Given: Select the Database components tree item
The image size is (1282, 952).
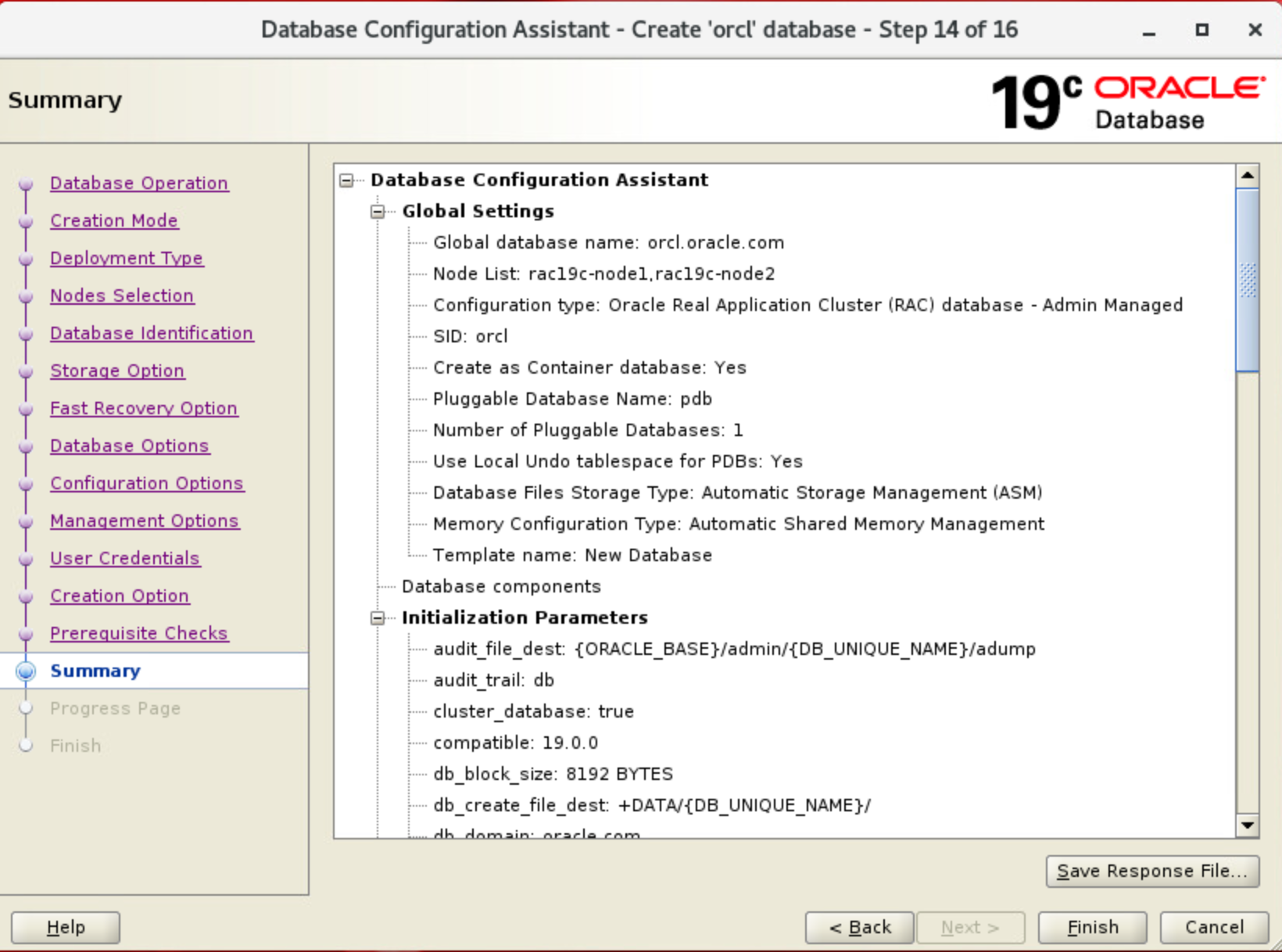Looking at the screenshot, I should [x=501, y=586].
